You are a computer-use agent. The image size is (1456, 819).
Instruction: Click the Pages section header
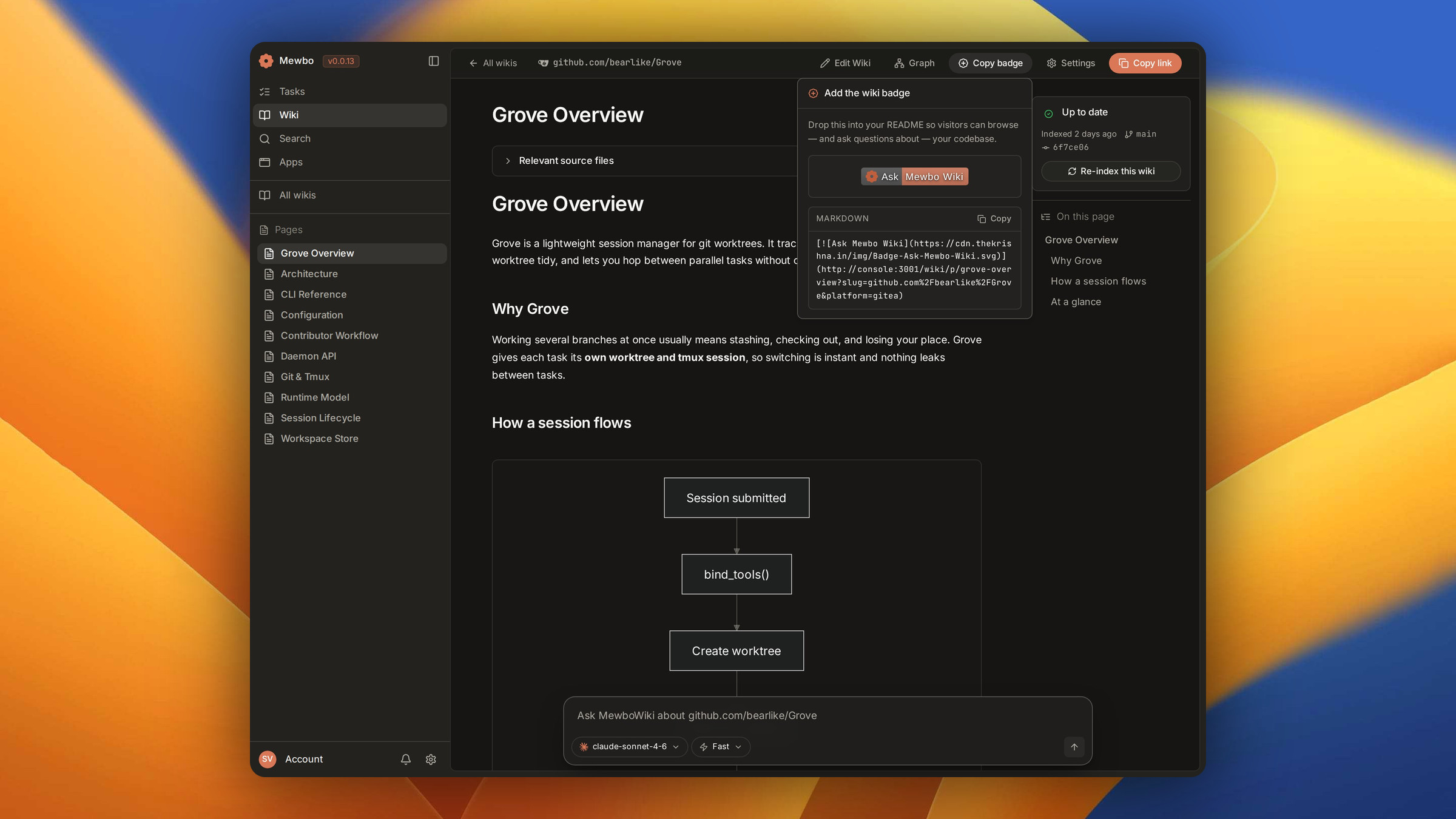pos(280,230)
